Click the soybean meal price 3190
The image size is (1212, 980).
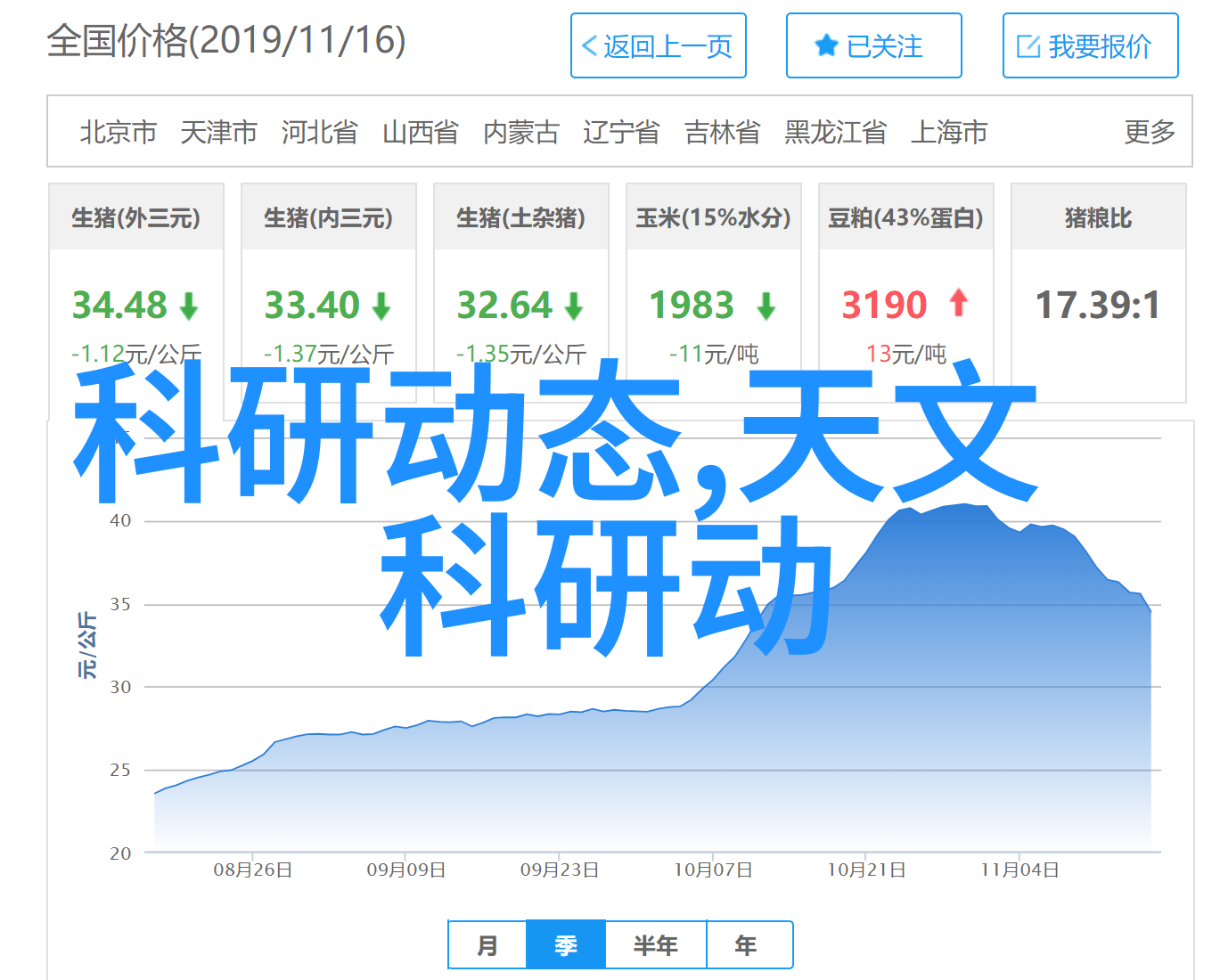pyautogui.click(x=885, y=306)
